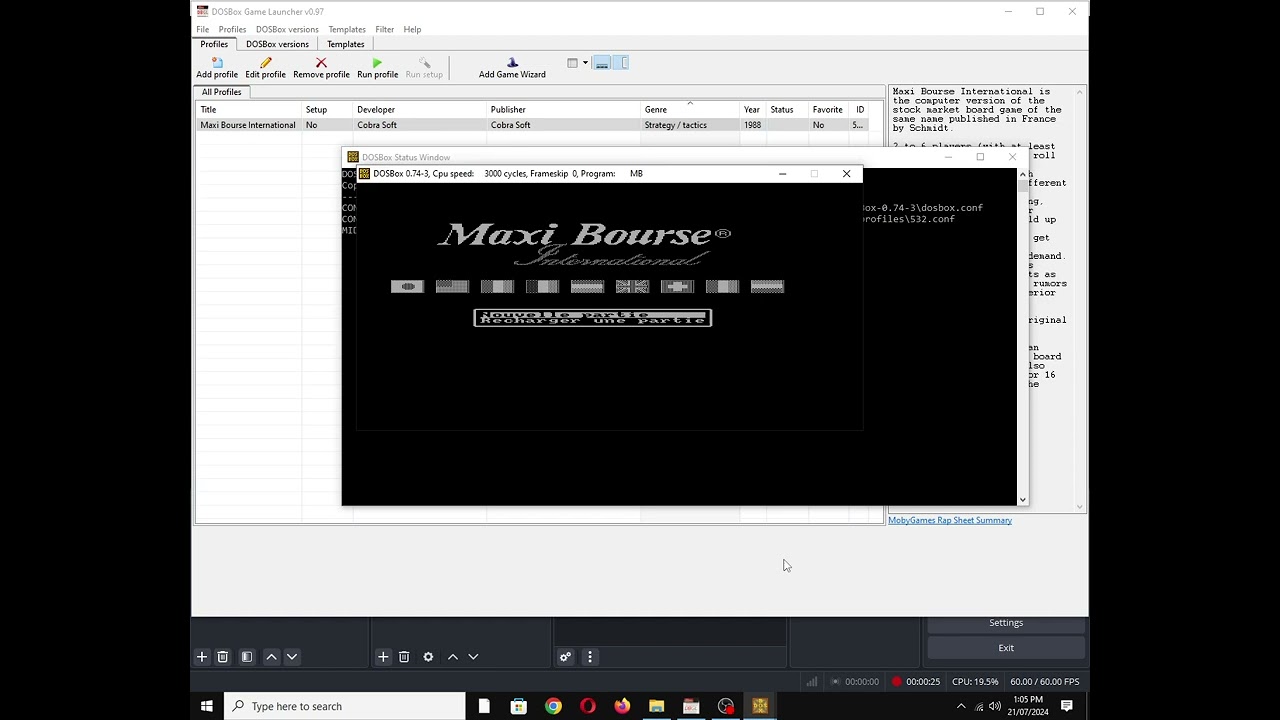Click the last flag icon in the game
1280x720 pixels.
[x=767, y=286]
